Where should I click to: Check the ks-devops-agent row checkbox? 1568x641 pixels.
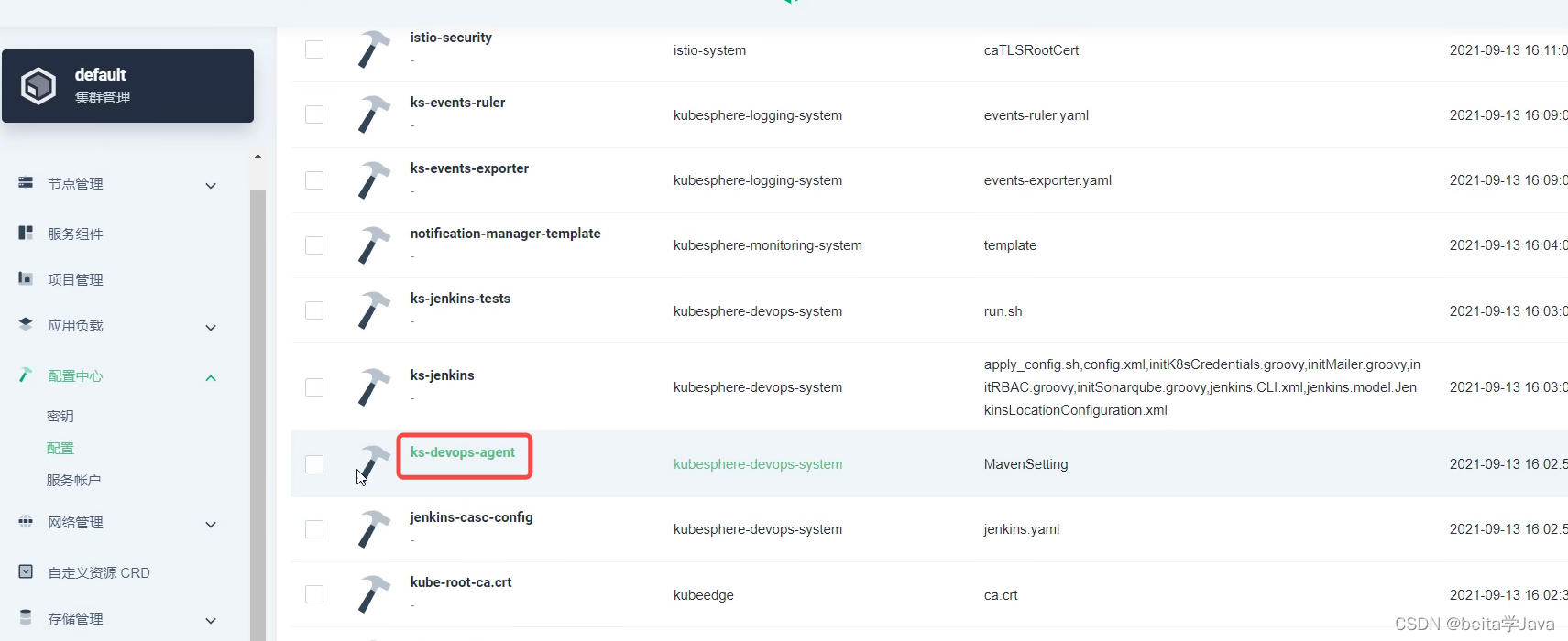pyautogui.click(x=314, y=464)
